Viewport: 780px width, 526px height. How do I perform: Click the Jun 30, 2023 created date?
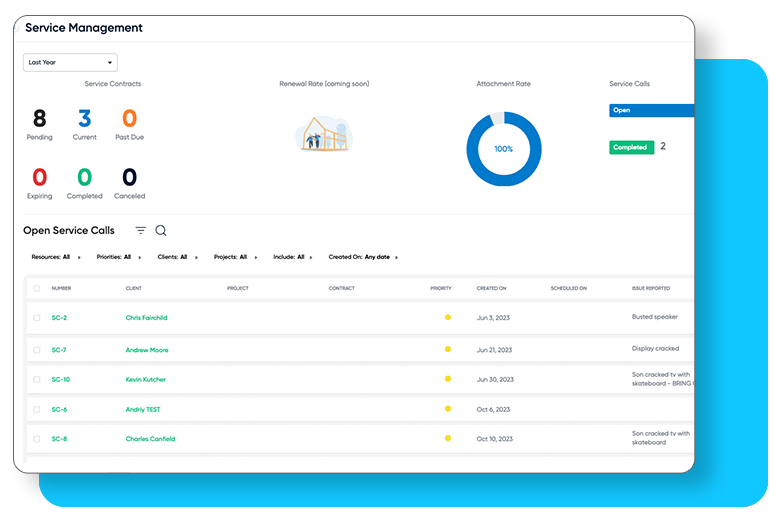[x=495, y=379]
